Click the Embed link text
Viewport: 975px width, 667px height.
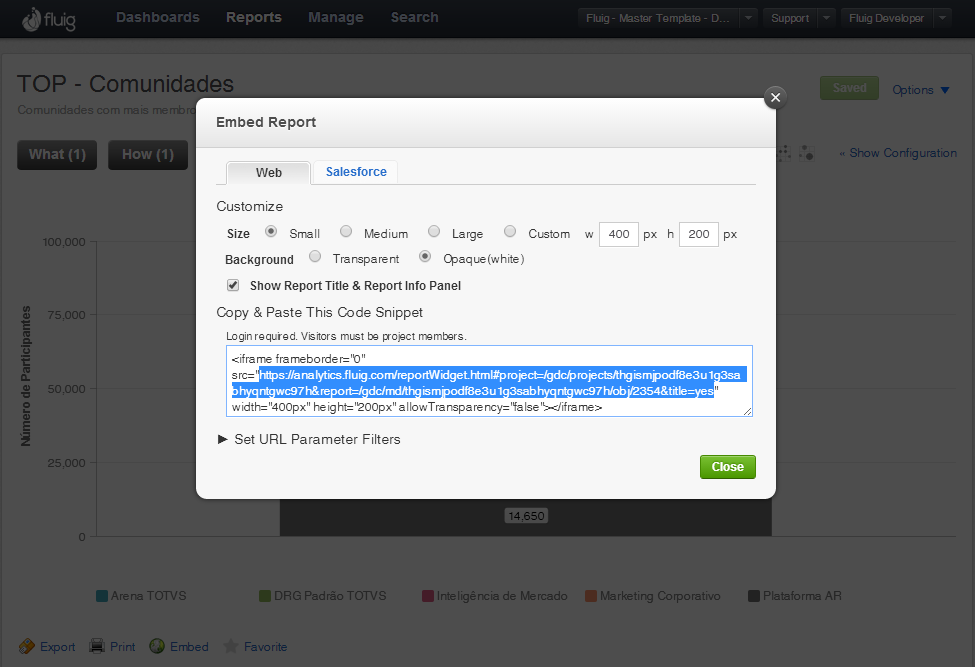tap(189, 647)
